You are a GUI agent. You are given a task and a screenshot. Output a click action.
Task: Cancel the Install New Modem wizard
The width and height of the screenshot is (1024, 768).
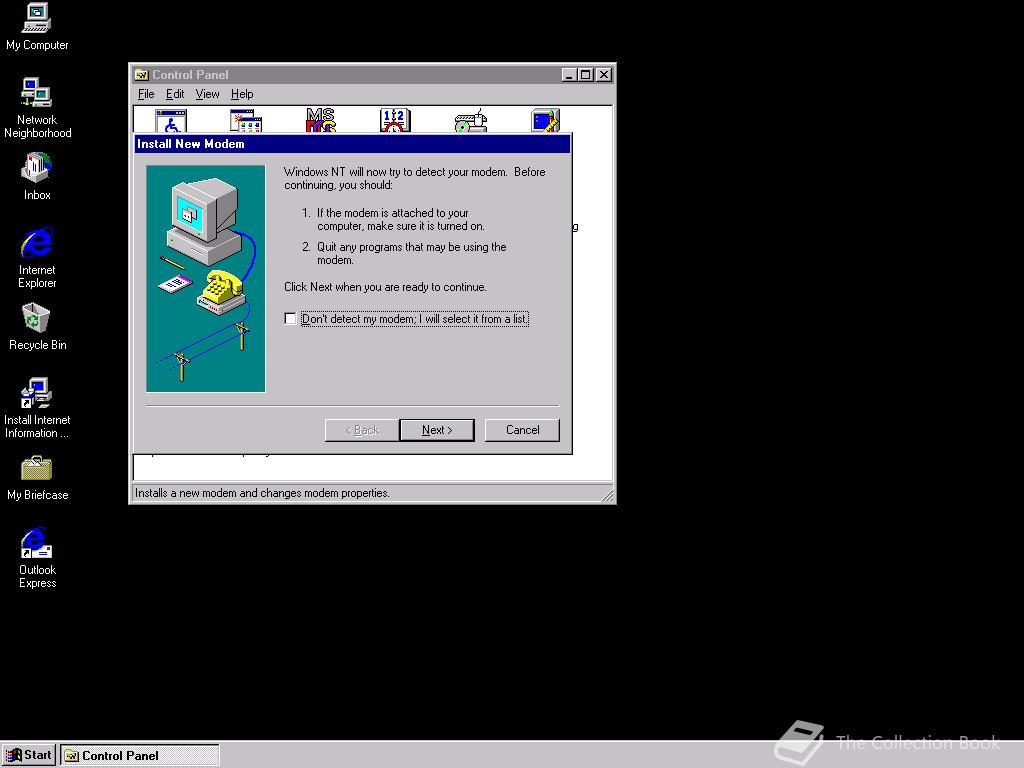coord(522,430)
